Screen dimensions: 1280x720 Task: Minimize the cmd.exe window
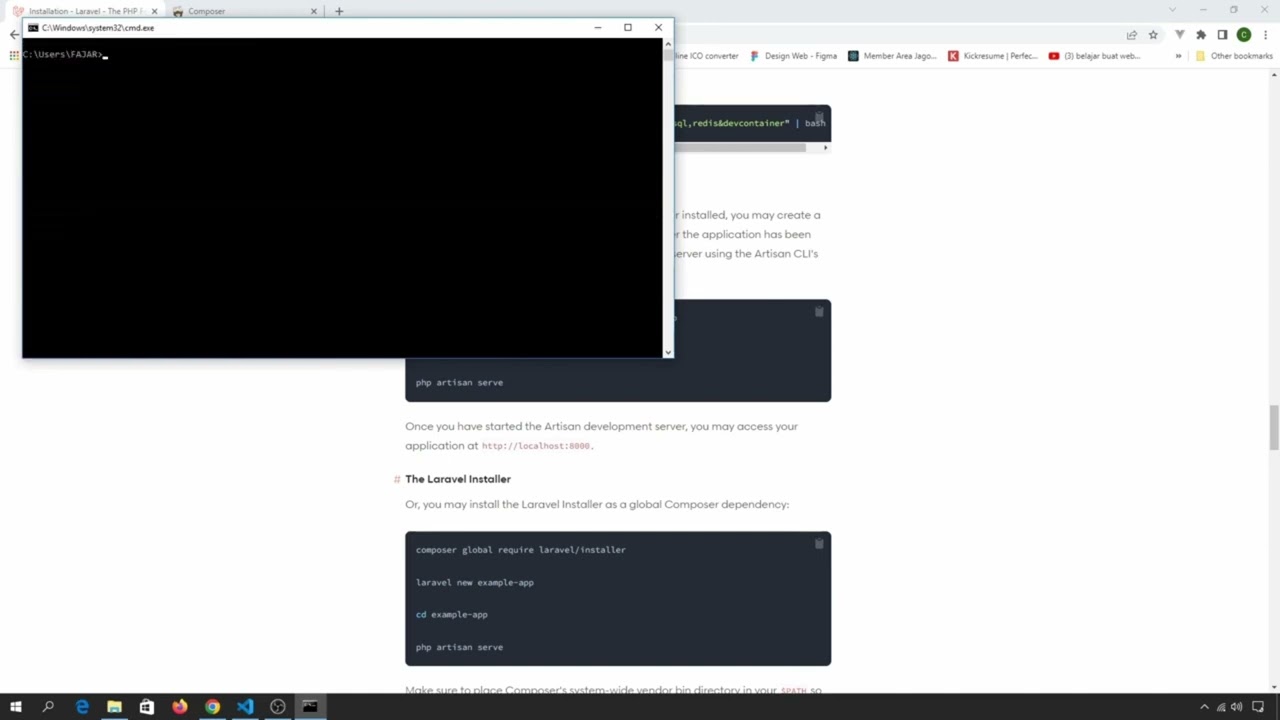pos(598,28)
